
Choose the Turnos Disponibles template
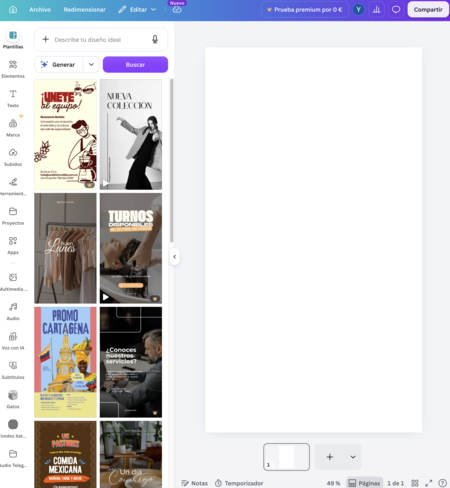pyautogui.click(x=131, y=248)
